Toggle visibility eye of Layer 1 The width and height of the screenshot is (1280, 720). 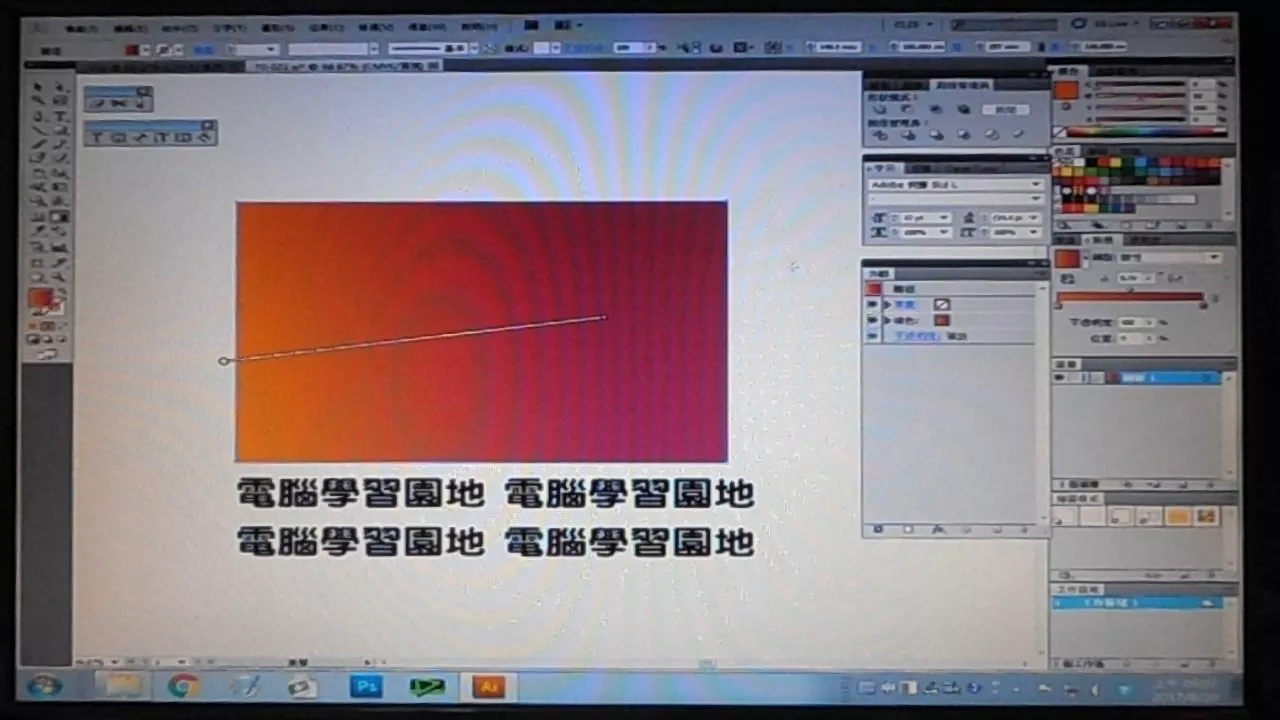point(1060,378)
